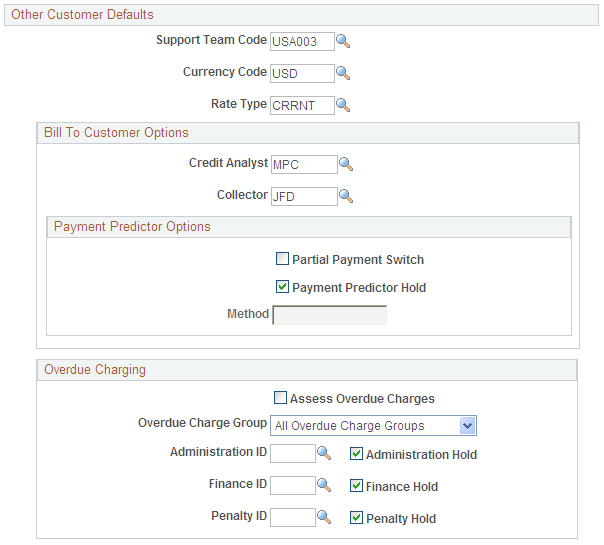Click the Collector field

304,196
